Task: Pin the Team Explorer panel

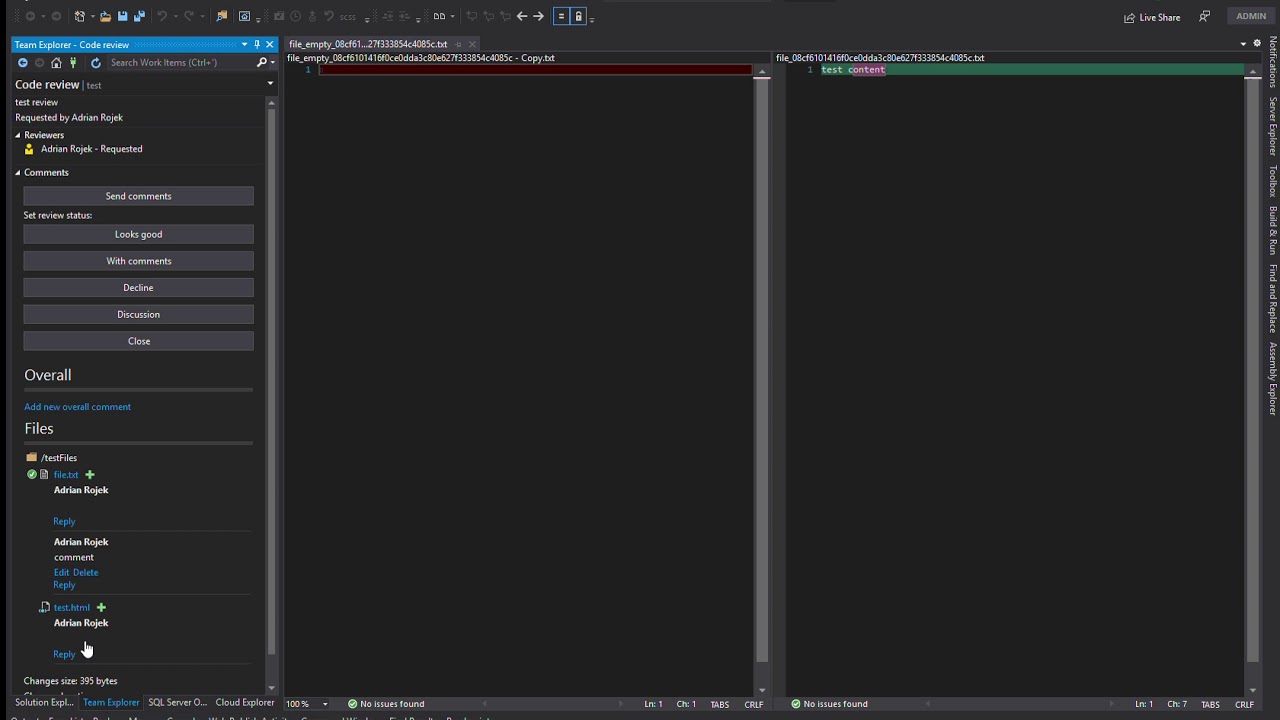Action: coord(257,44)
